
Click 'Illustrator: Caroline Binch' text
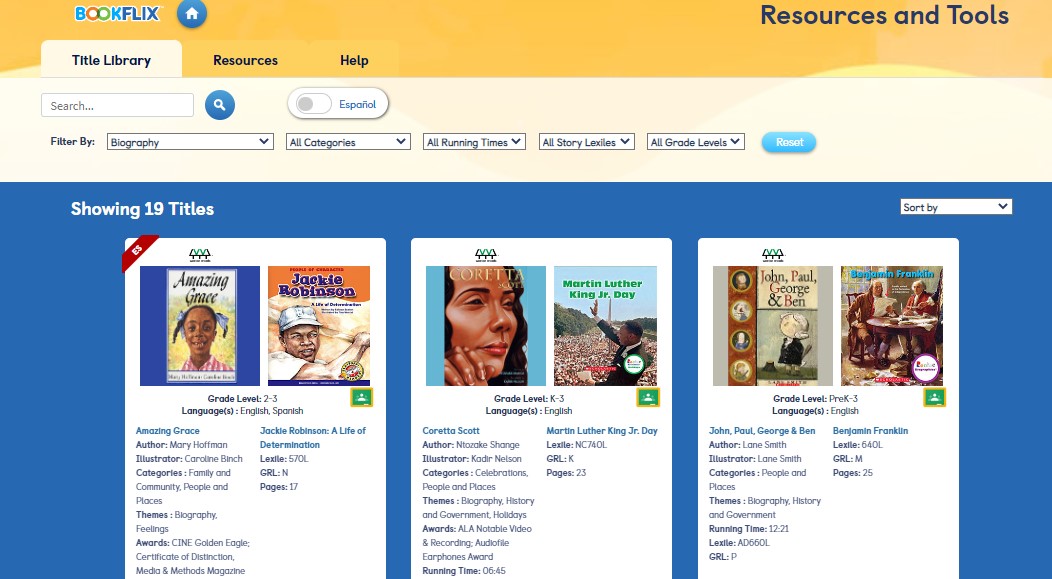(189, 459)
